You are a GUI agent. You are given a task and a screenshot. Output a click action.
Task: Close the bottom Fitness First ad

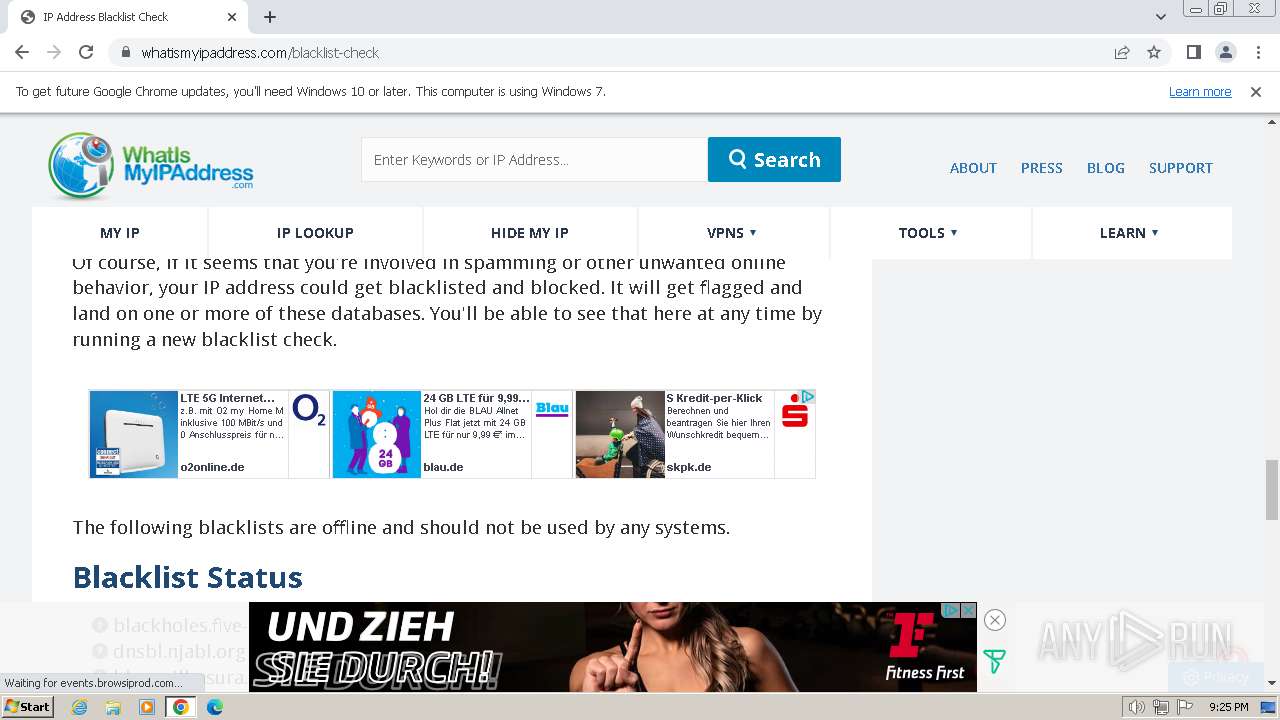(x=994, y=620)
